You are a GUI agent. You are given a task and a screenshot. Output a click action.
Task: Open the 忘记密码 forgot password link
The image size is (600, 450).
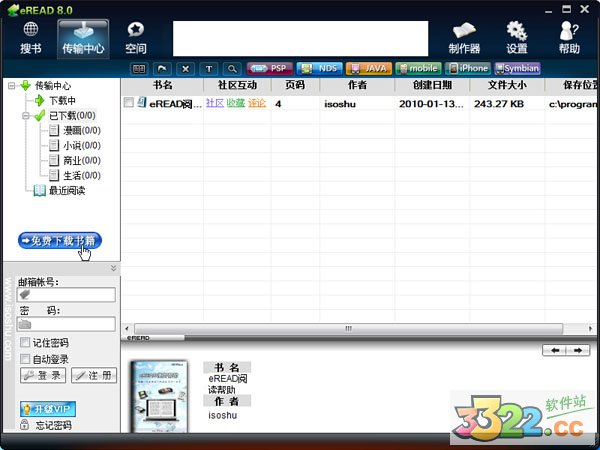(53, 425)
